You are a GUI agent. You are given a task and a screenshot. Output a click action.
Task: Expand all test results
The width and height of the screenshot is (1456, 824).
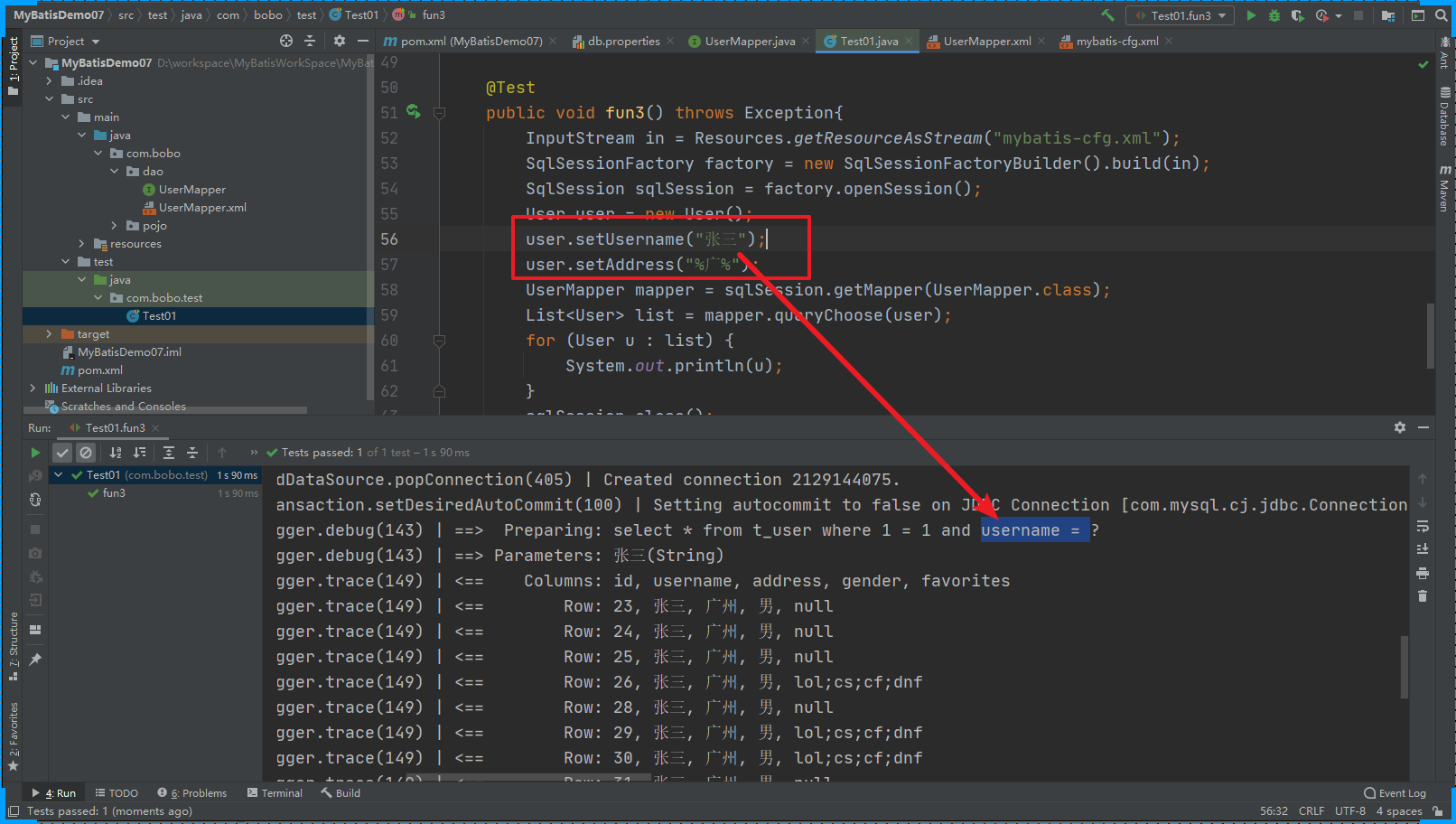pos(169,453)
